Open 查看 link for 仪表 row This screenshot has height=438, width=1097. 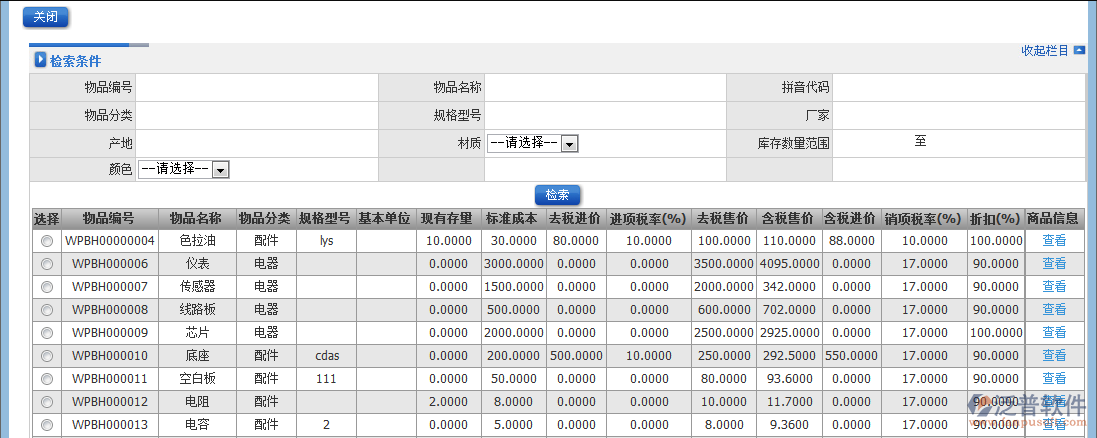(x=1054, y=264)
